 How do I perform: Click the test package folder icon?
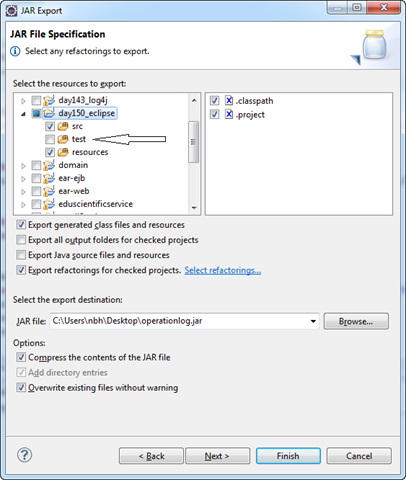[x=63, y=139]
